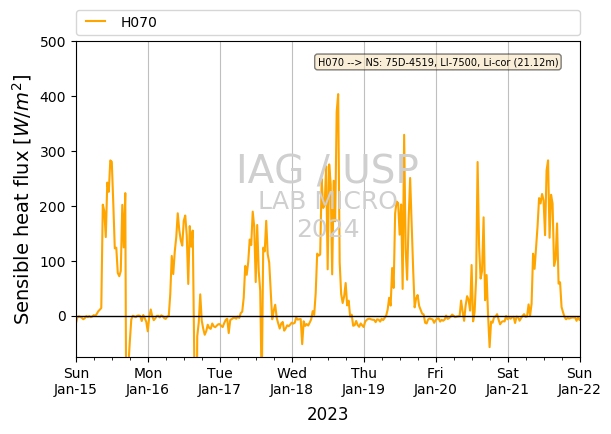Click the Thu Jan-19 date label
Screen dimensions: 611x434
pyautogui.click(x=364, y=381)
